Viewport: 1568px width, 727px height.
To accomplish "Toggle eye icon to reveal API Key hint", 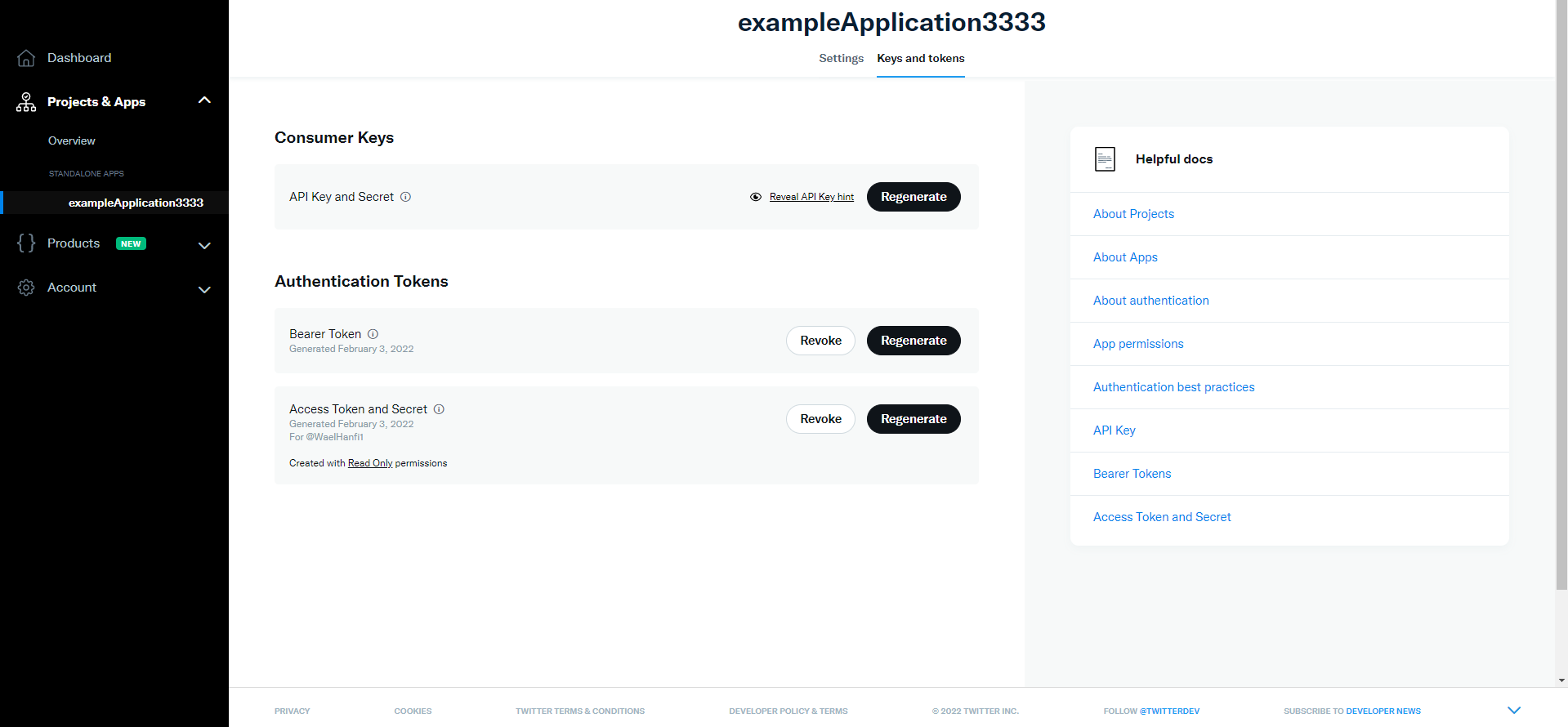I will (756, 197).
